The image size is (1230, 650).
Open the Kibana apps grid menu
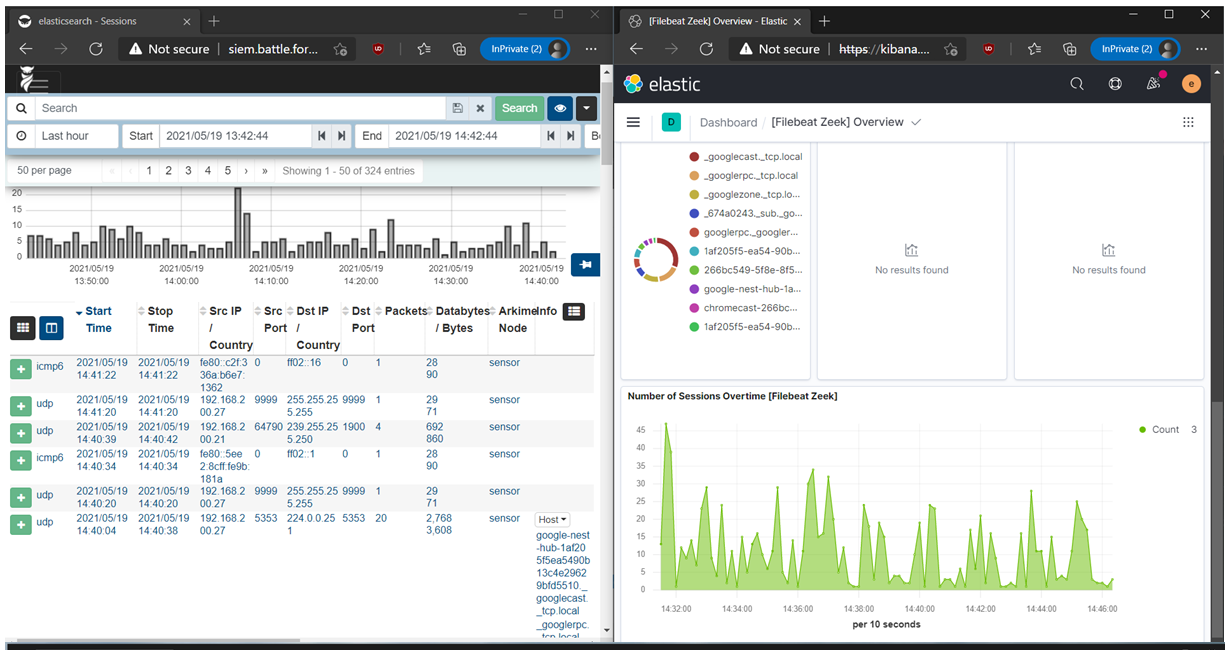[1188, 122]
